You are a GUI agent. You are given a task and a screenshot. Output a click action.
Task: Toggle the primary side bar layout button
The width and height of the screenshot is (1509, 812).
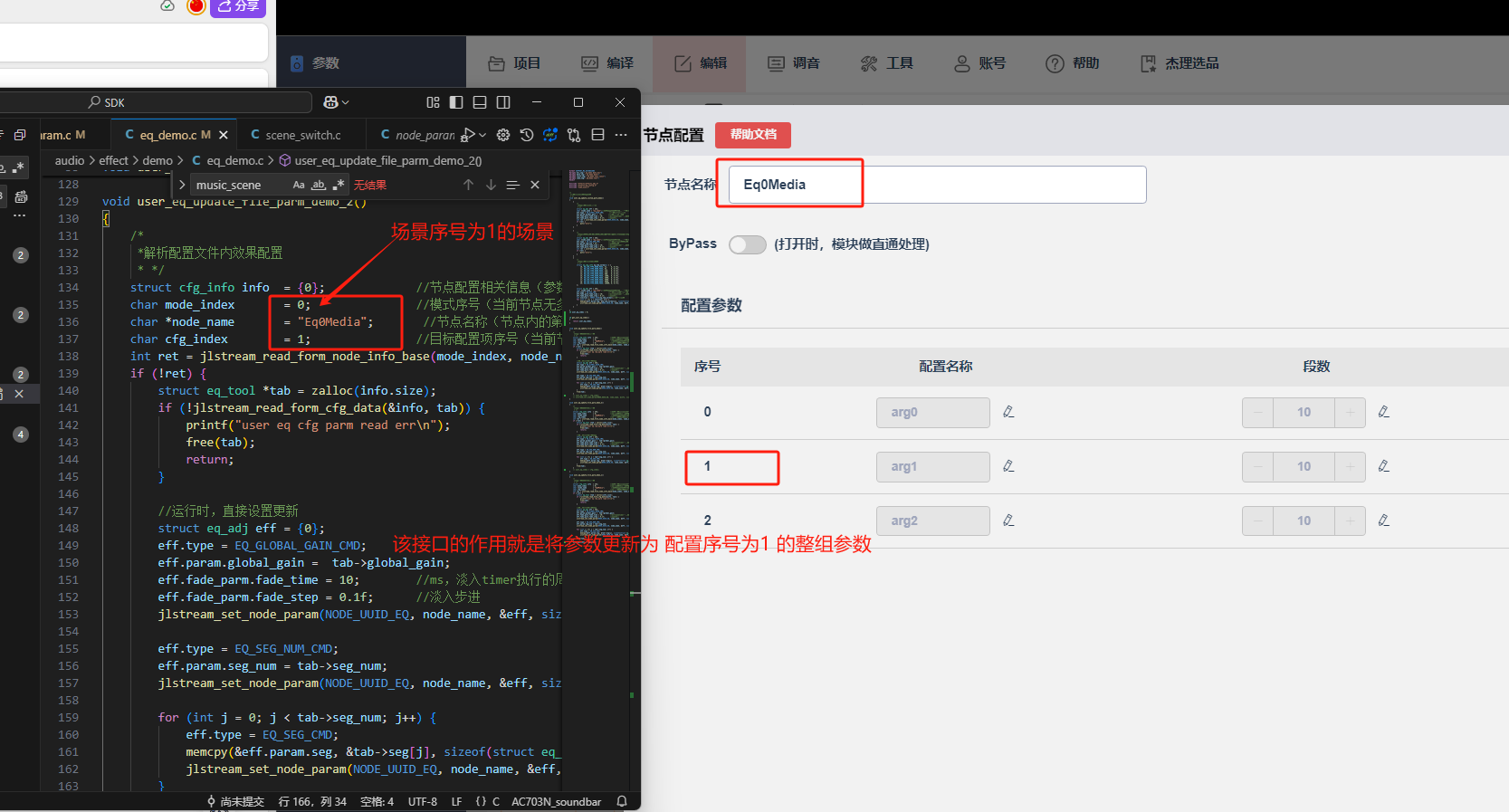tap(456, 102)
